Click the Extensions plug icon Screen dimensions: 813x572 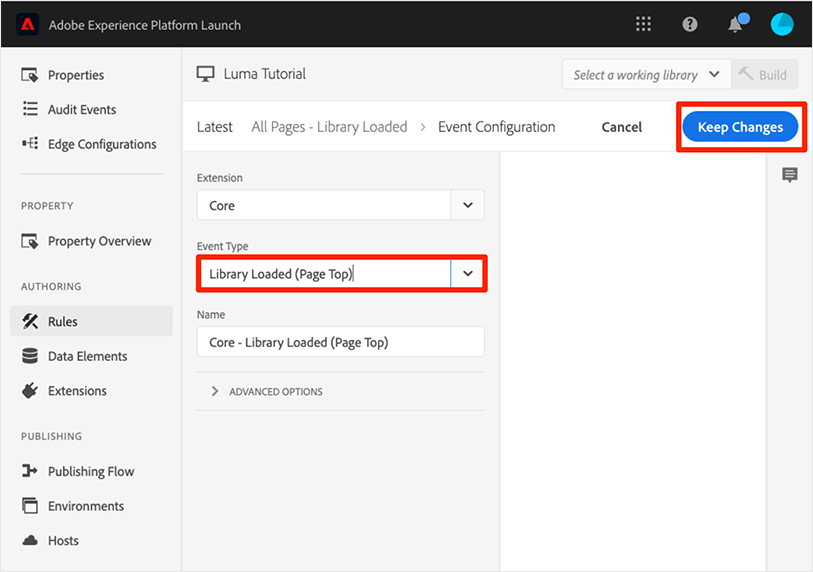(x=30, y=390)
